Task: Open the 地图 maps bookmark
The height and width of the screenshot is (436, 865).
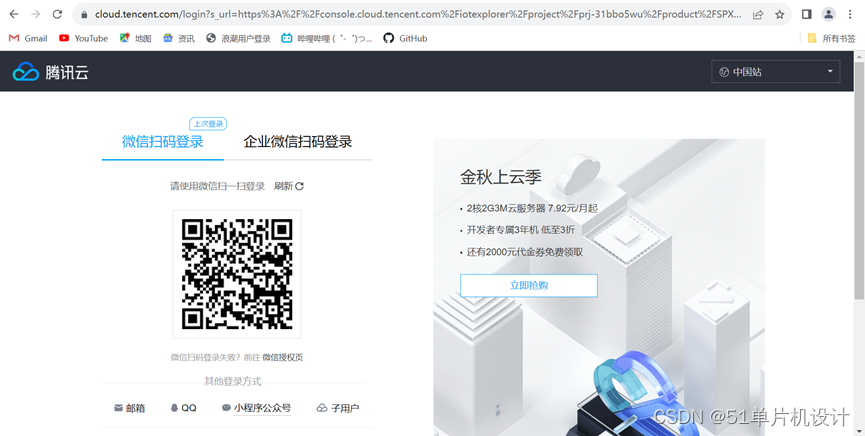Action: point(136,39)
